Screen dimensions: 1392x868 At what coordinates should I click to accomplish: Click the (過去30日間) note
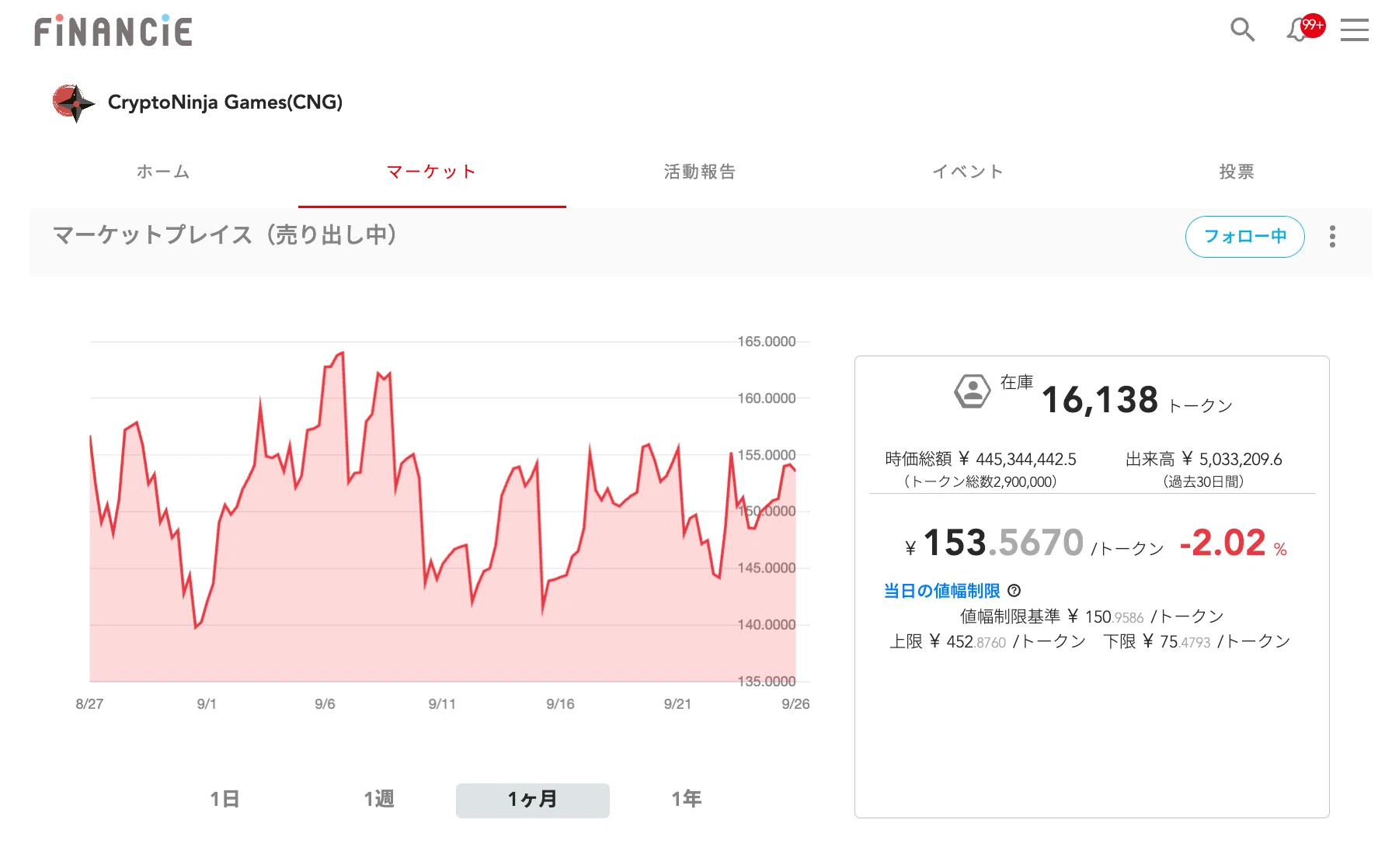[1204, 482]
